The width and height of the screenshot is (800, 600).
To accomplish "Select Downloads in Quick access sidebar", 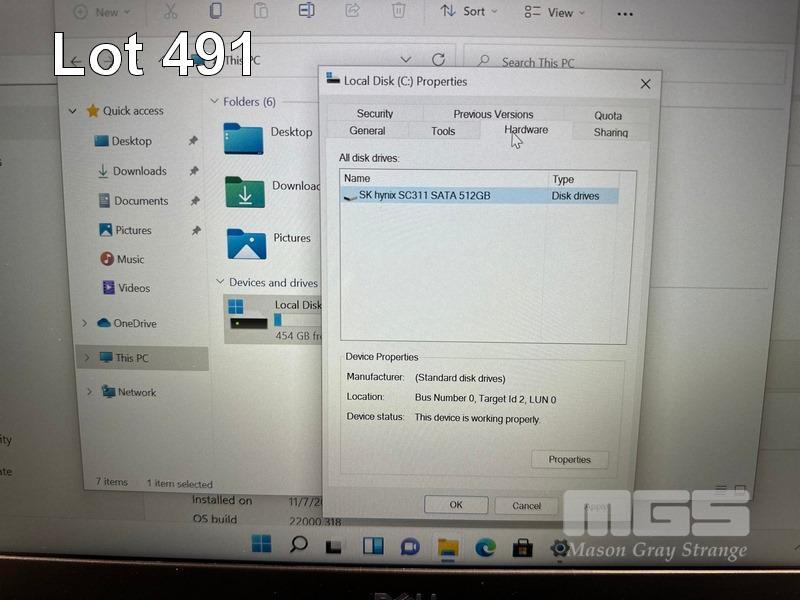I will pos(139,171).
